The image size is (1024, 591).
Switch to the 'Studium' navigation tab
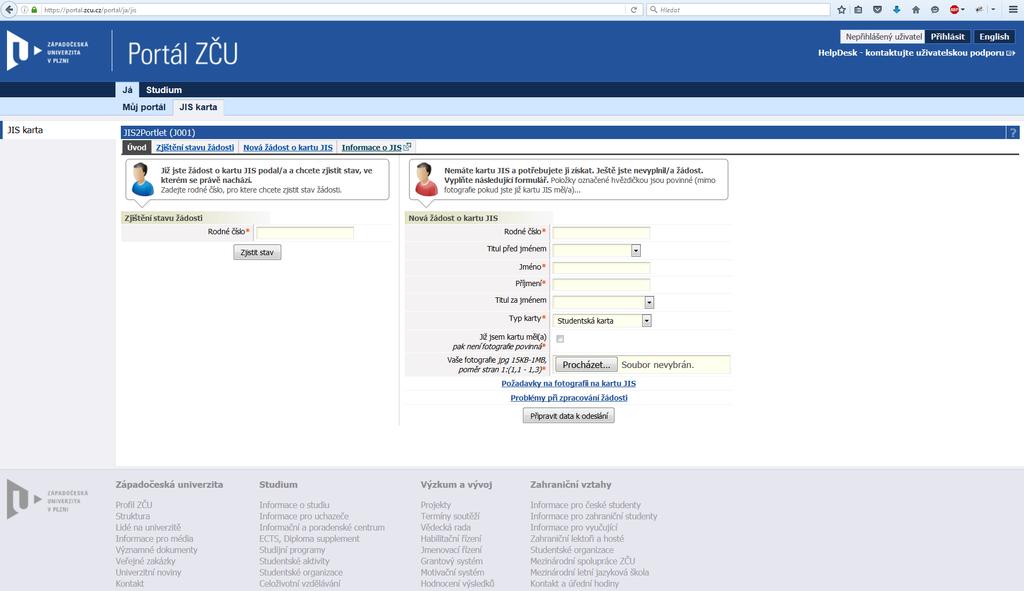164,89
